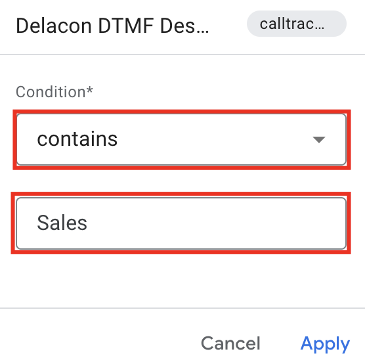This screenshot has height=364, width=366.
Task: Apply the filter condition
Action: coord(325,343)
